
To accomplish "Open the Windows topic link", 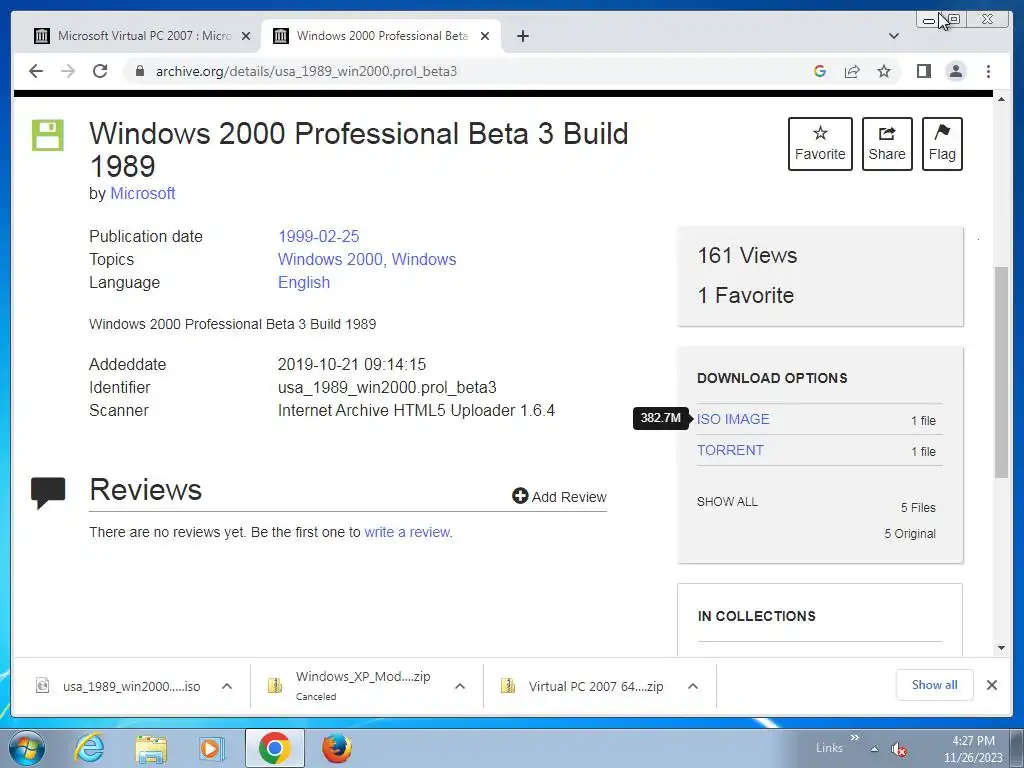I will 424,259.
